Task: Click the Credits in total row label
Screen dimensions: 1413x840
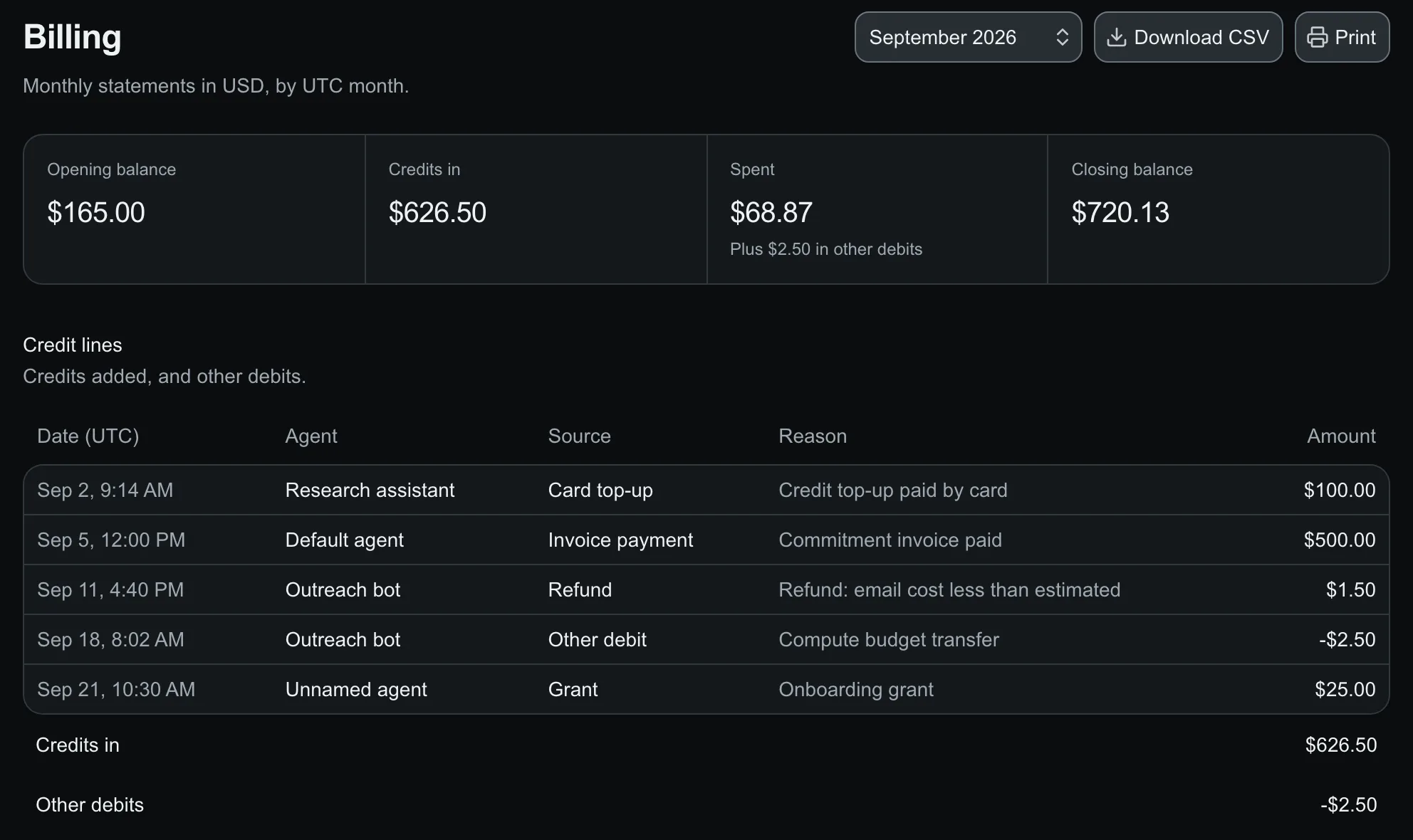Action: (x=78, y=745)
